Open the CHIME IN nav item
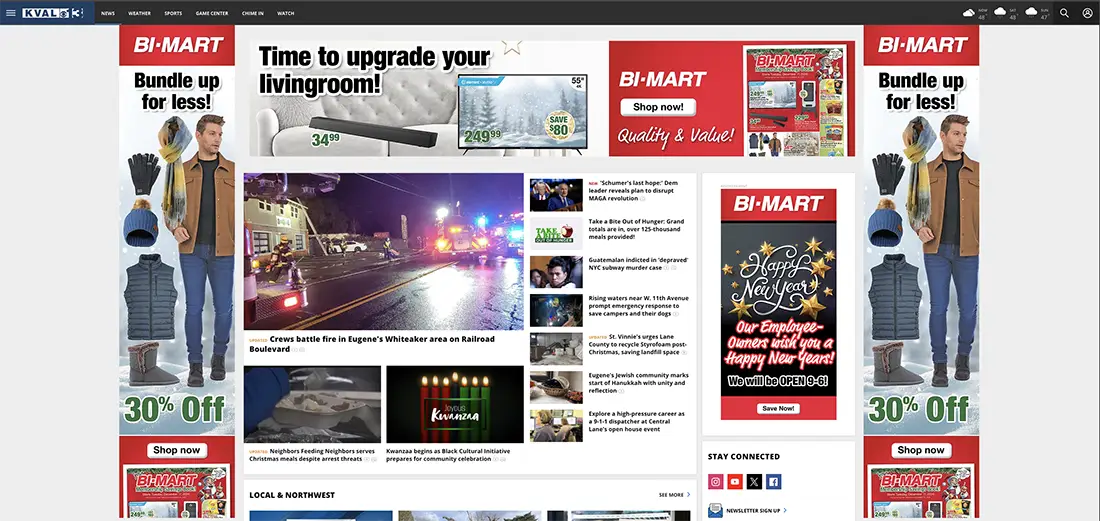 pyautogui.click(x=253, y=13)
